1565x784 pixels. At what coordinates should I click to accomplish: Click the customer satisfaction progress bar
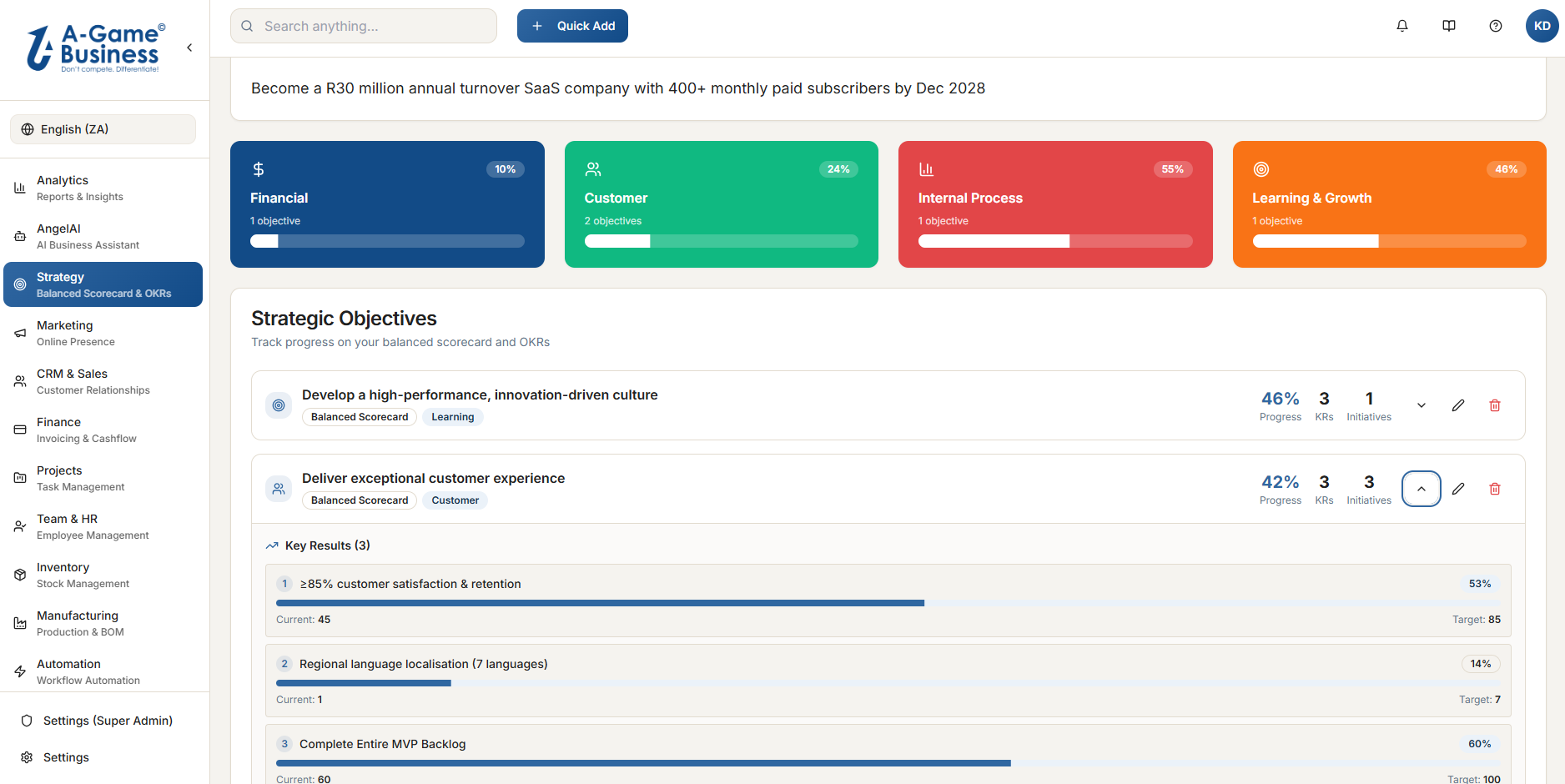[x=888, y=603]
